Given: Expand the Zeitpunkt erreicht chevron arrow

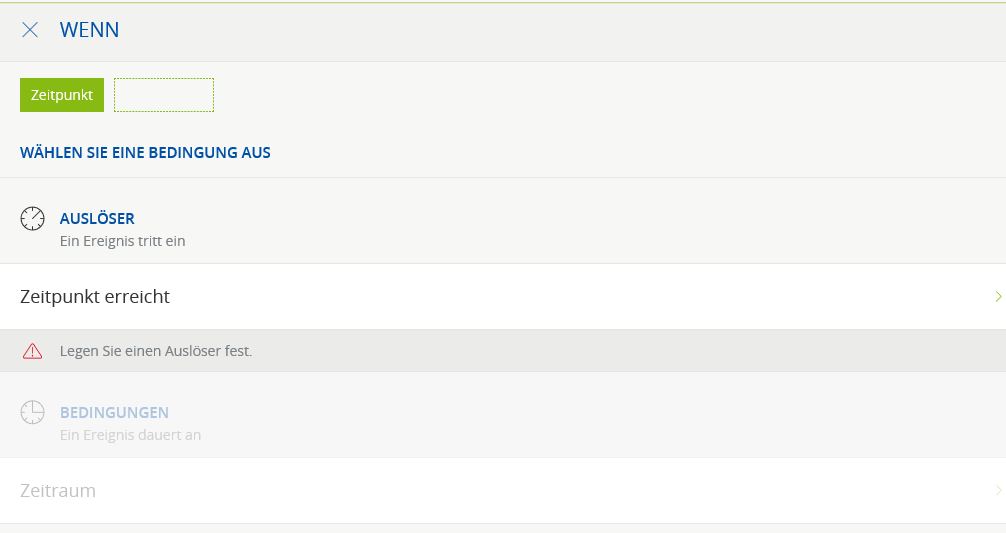Looking at the screenshot, I should tap(998, 296).
